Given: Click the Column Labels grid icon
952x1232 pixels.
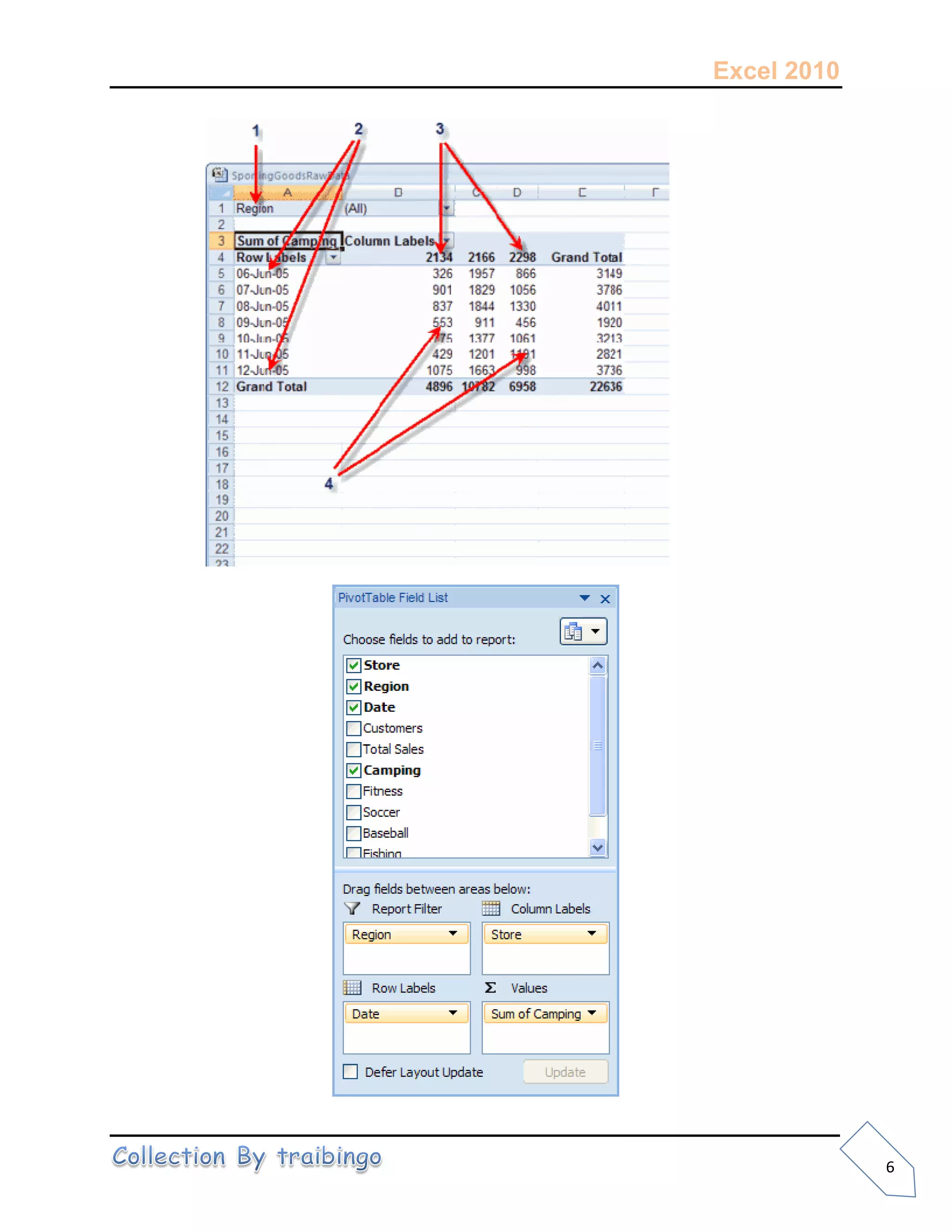Looking at the screenshot, I should (491, 908).
